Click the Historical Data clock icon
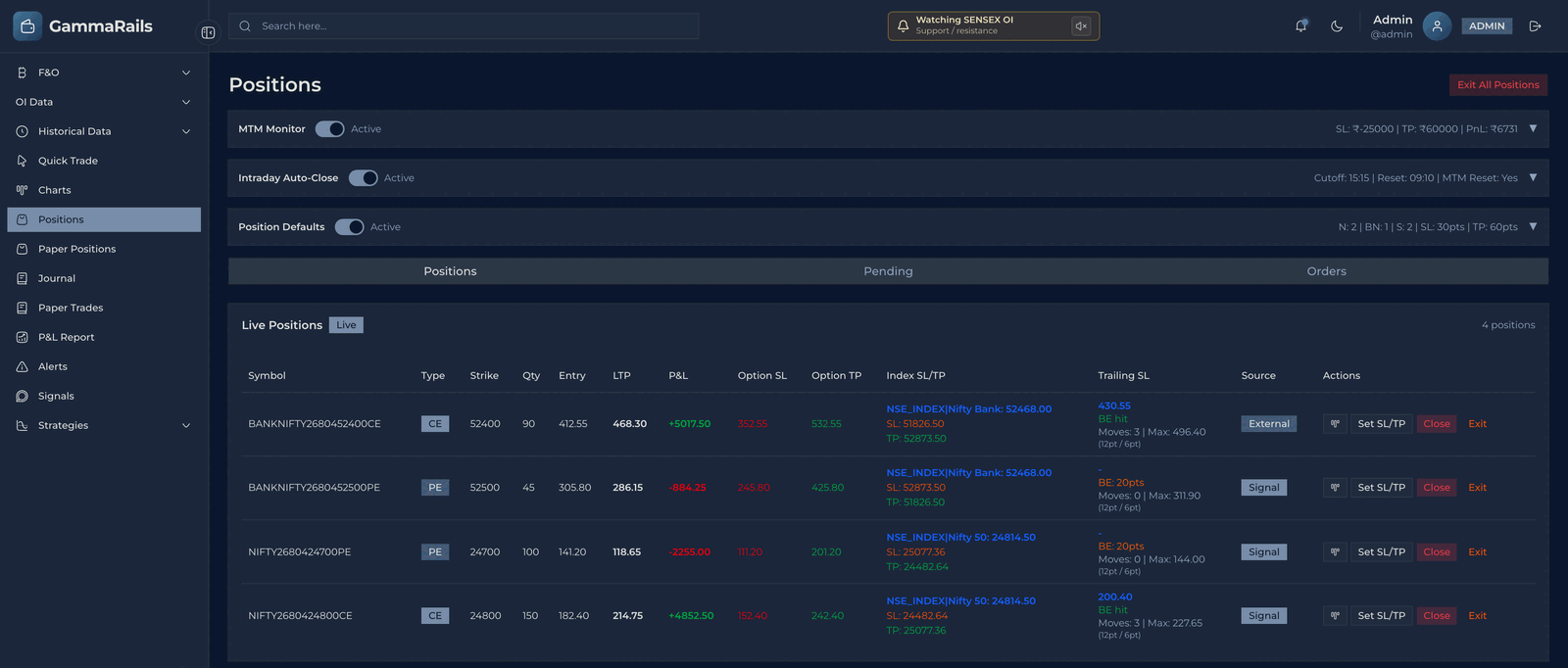The height and width of the screenshot is (668, 1568). (x=22, y=131)
